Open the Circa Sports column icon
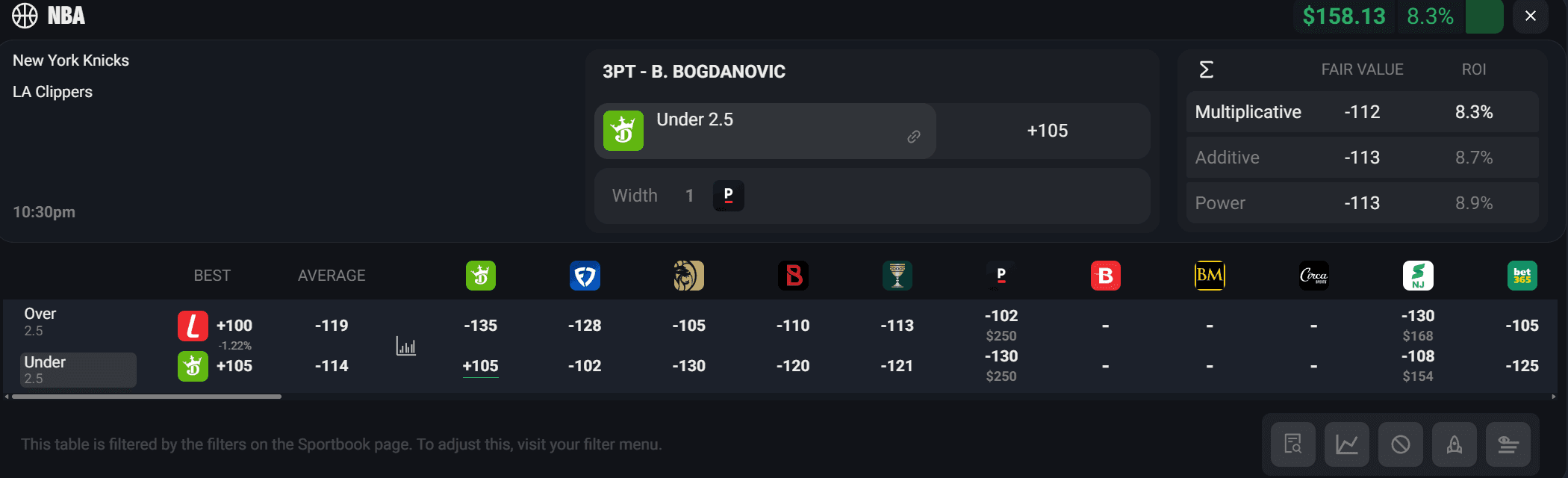 [x=1313, y=276]
